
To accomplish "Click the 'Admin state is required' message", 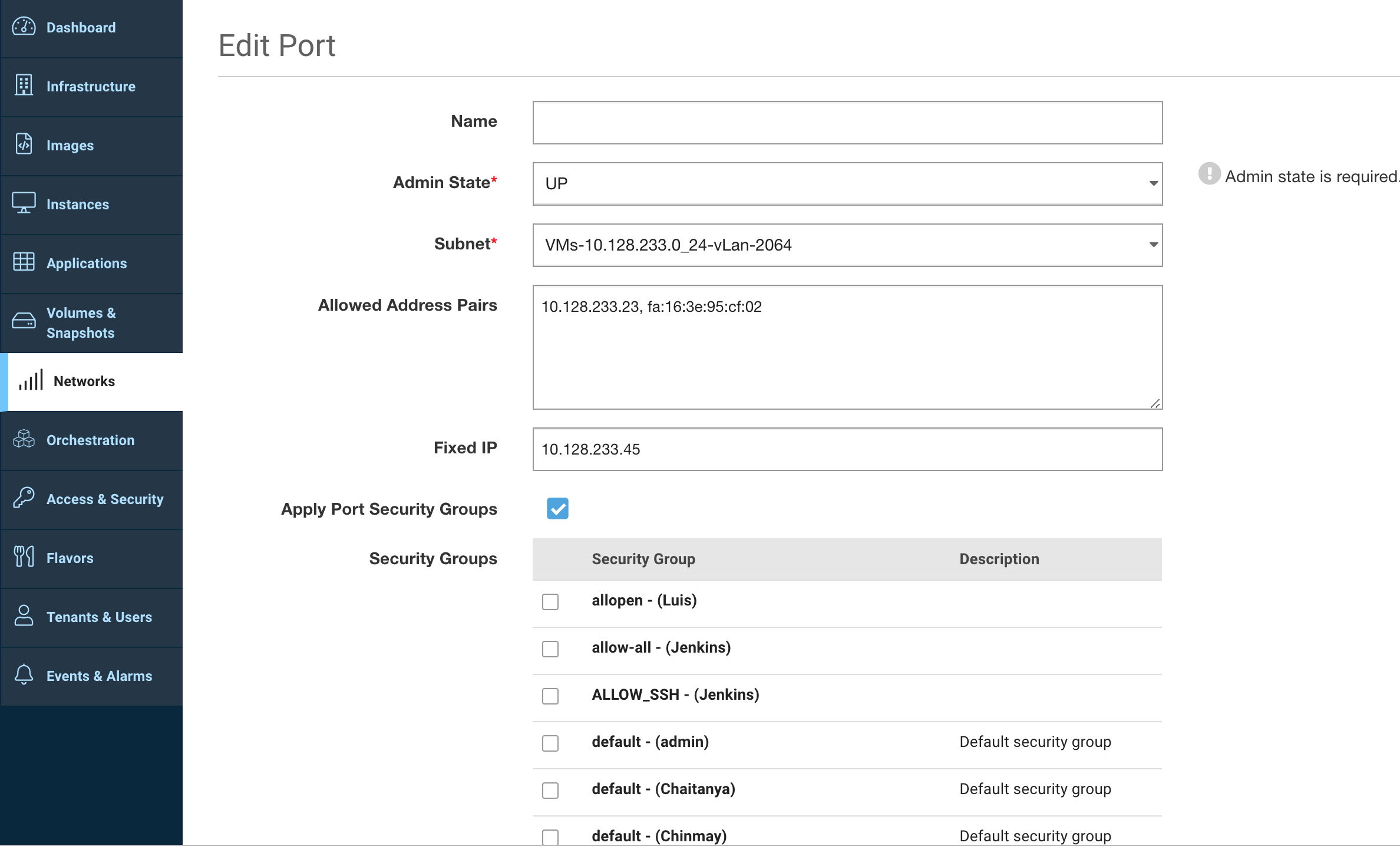I will (x=1312, y=176).
